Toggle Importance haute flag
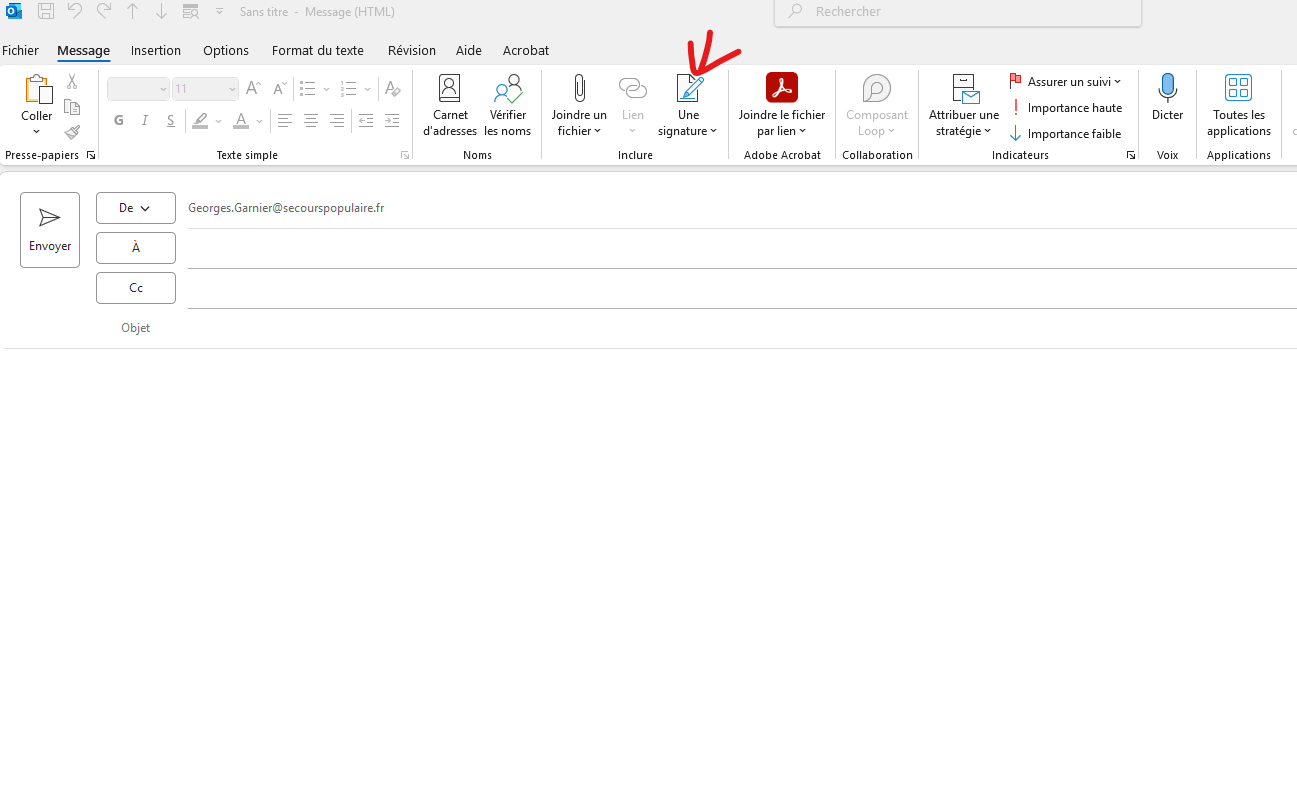This screenshot has width=1297, height=805. [1066, 108]
